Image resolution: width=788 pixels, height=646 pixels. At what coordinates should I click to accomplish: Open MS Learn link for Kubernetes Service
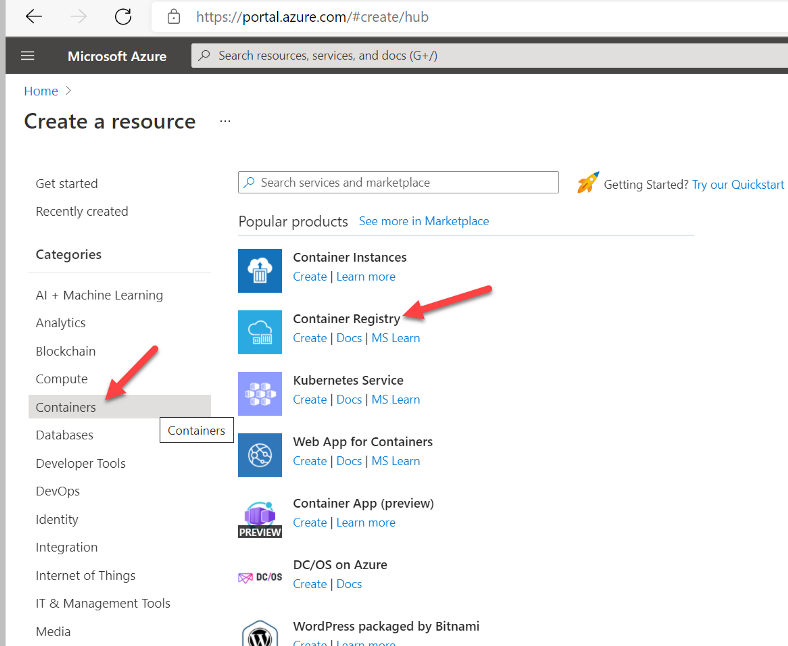(396, 400)
